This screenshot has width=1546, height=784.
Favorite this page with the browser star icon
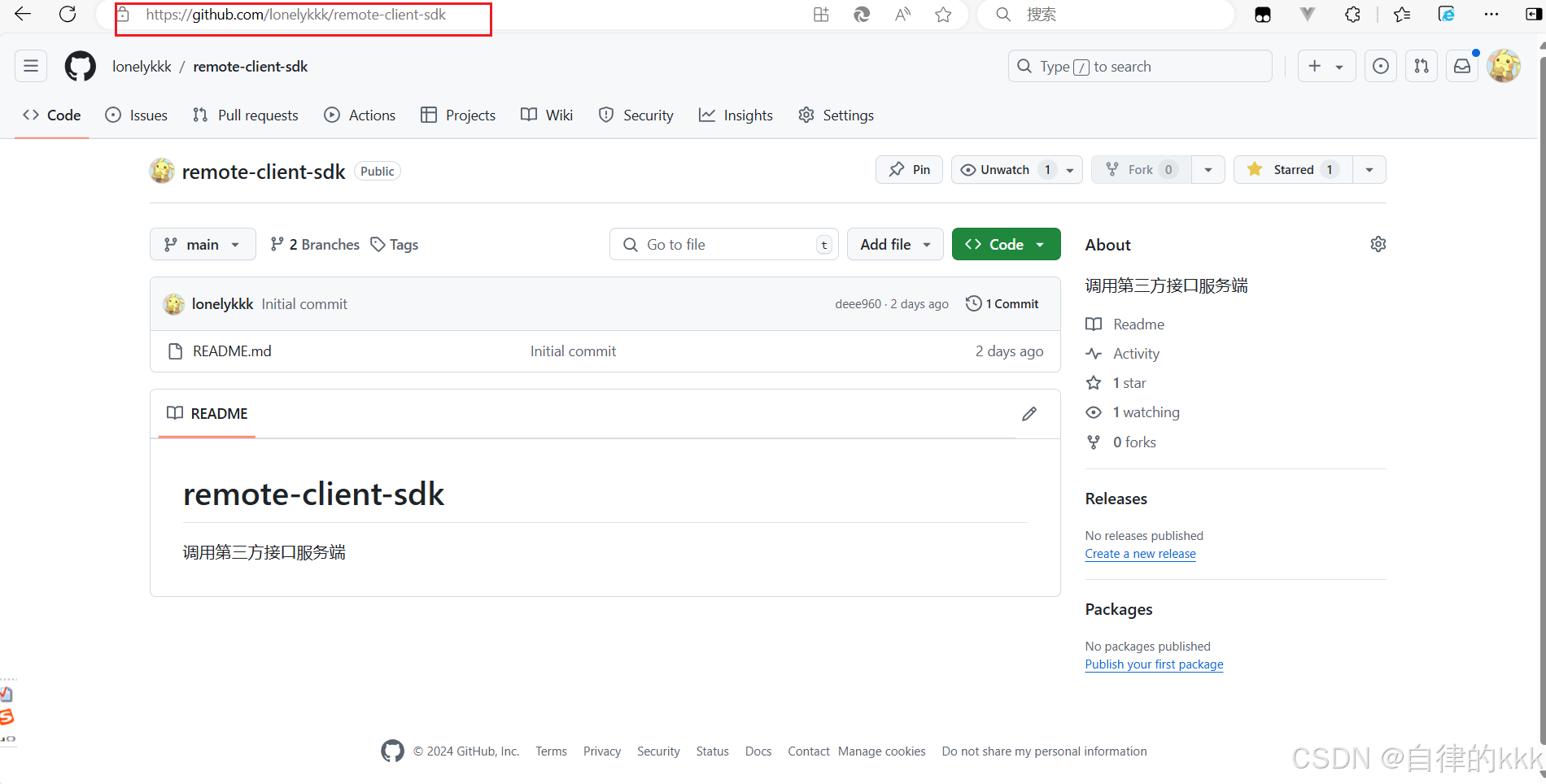pos(943,14)
